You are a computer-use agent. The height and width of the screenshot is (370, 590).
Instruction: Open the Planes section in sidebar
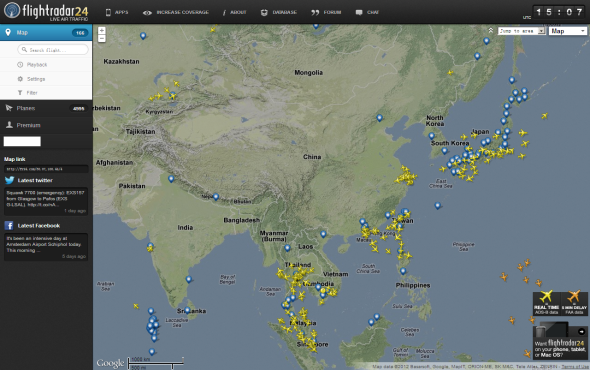tap(46, 108)
